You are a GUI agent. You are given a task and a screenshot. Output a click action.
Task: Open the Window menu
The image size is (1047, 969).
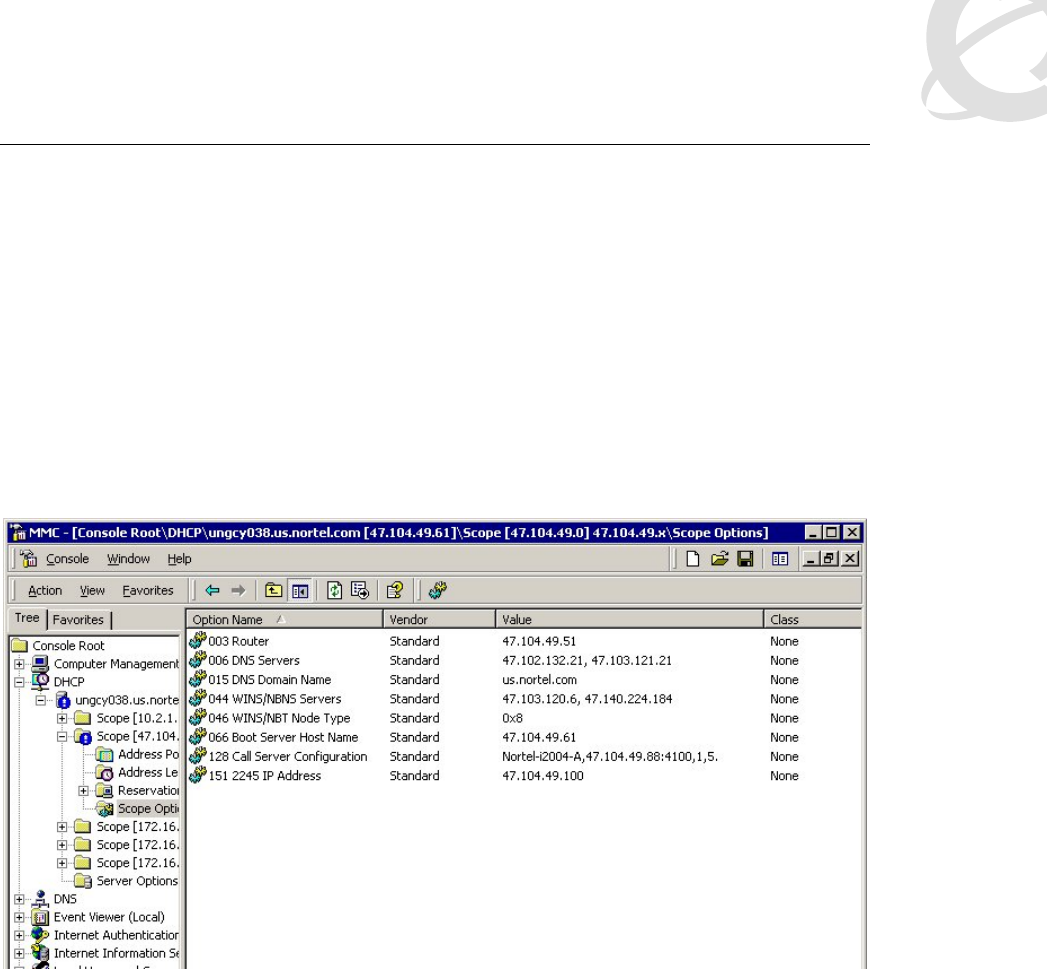point(128,559)
